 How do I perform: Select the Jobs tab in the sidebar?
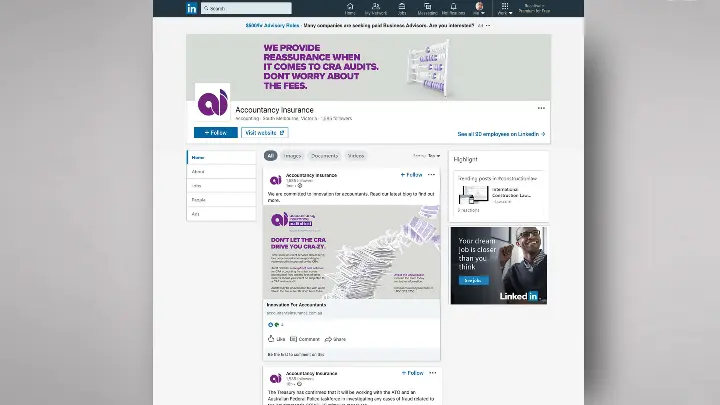221,186
